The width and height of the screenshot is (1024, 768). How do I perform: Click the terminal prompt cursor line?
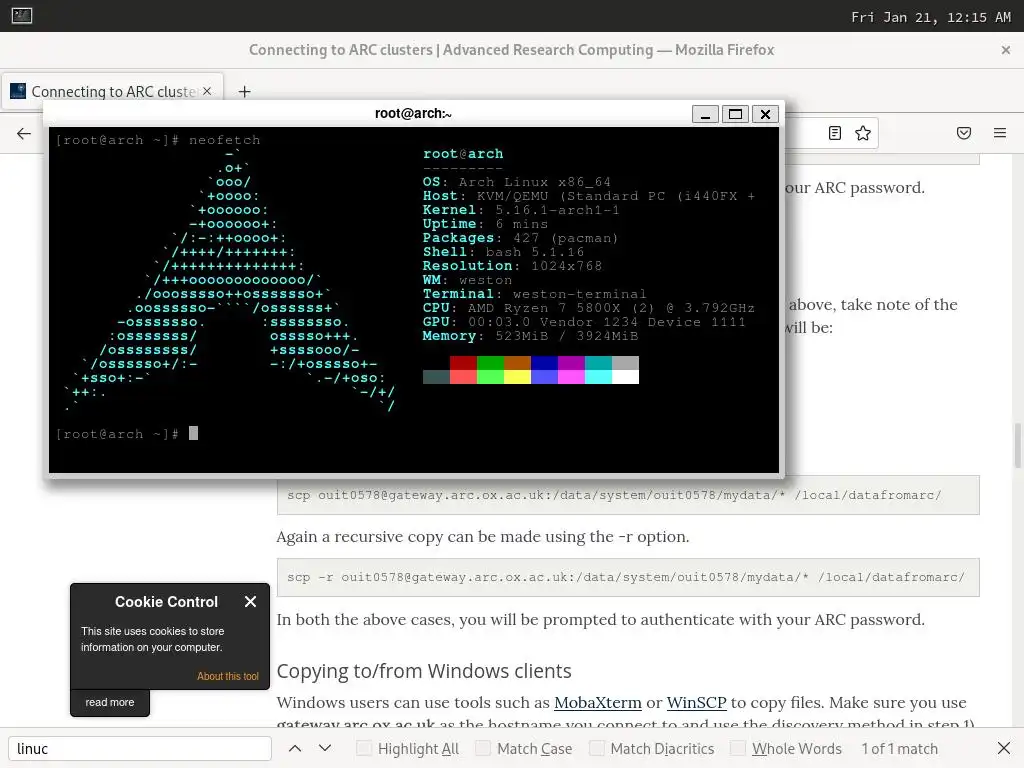(x=127, y=434)
